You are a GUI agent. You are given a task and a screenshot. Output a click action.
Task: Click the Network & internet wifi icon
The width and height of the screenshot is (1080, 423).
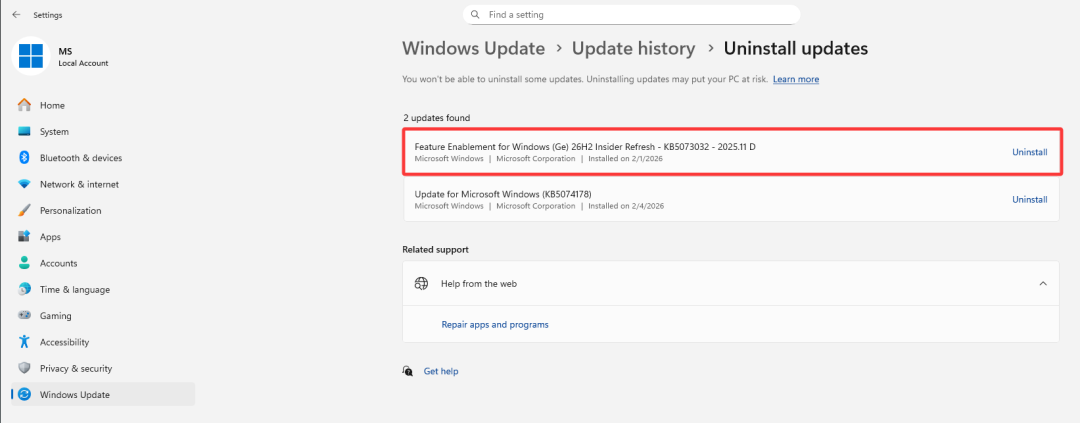[24, 184]
